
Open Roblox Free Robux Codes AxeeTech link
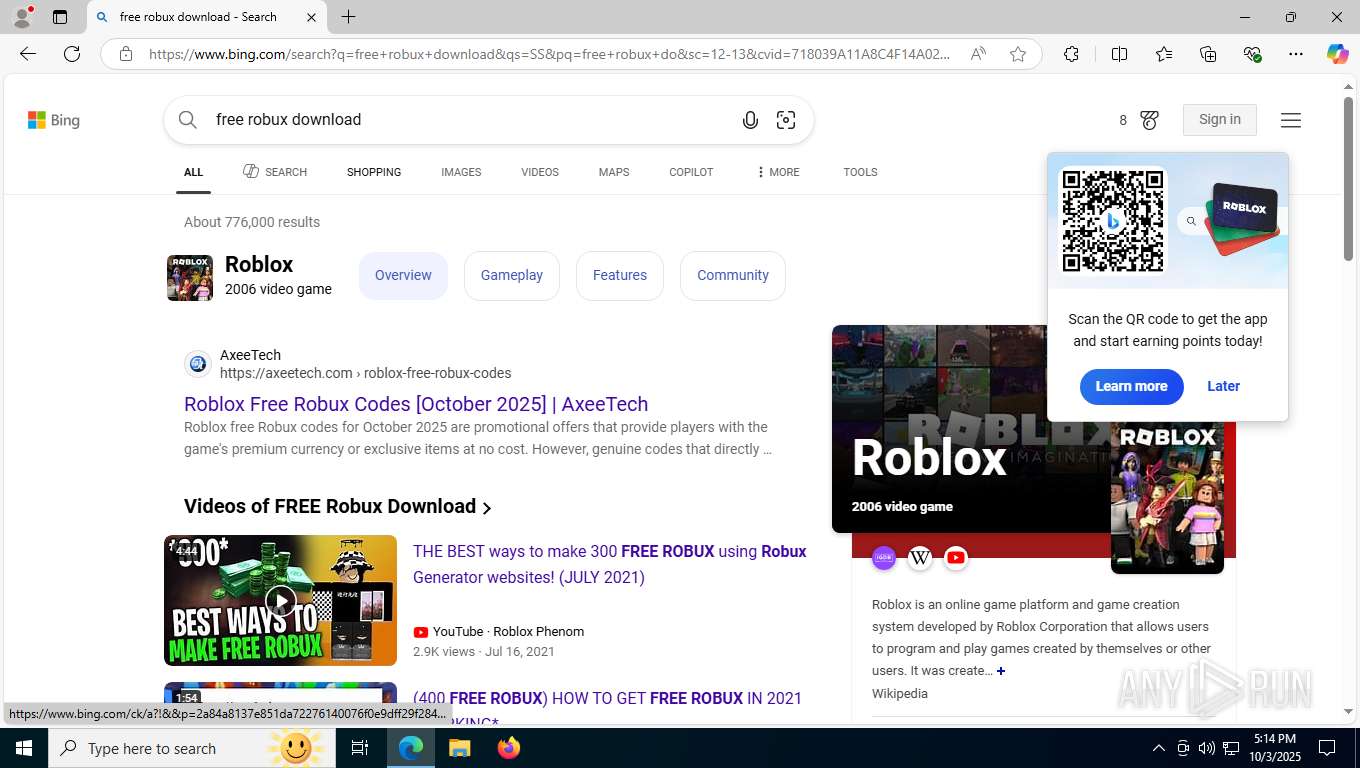(416, 404)
